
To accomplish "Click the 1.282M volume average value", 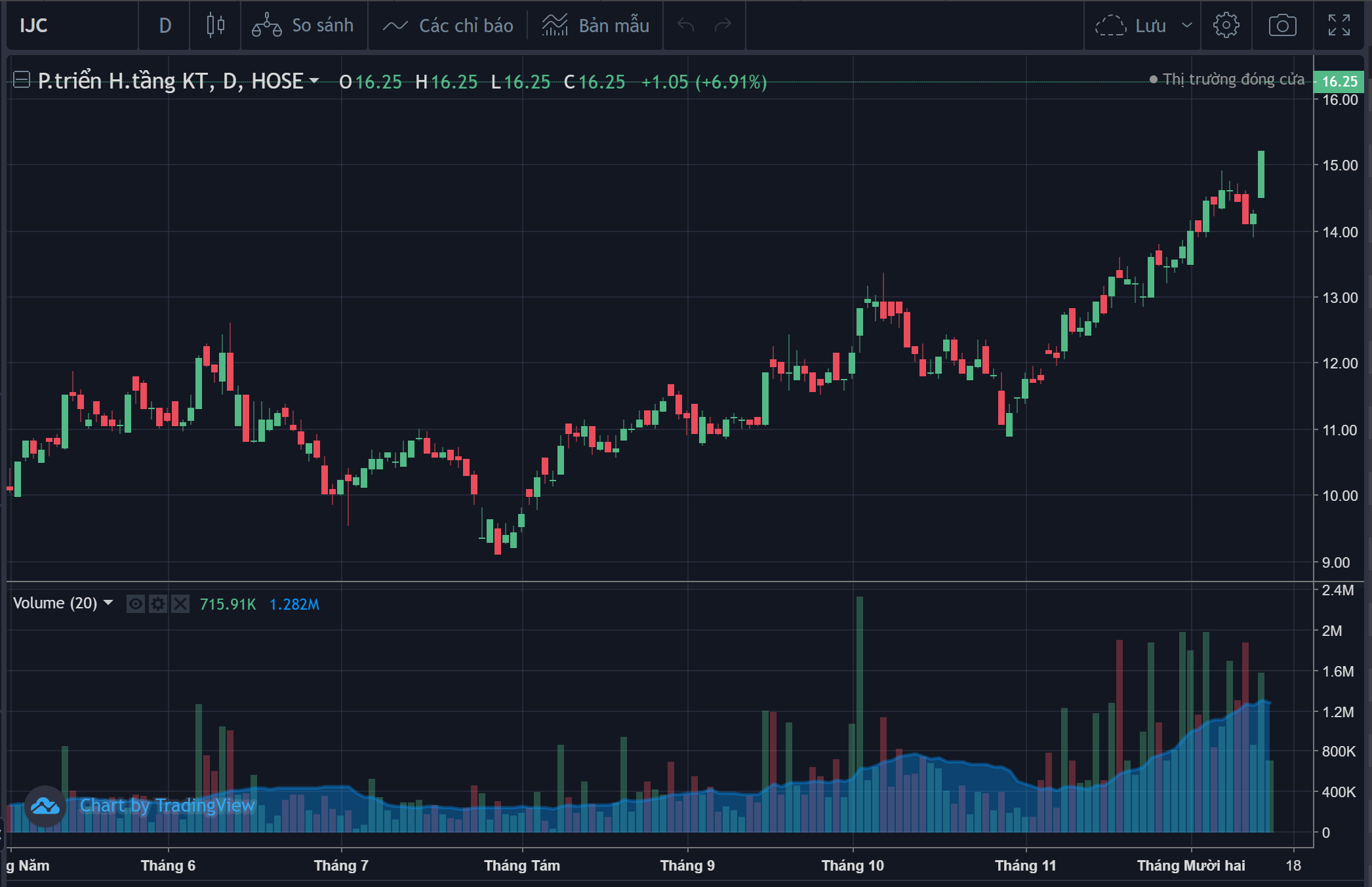I will pos(294,604).
